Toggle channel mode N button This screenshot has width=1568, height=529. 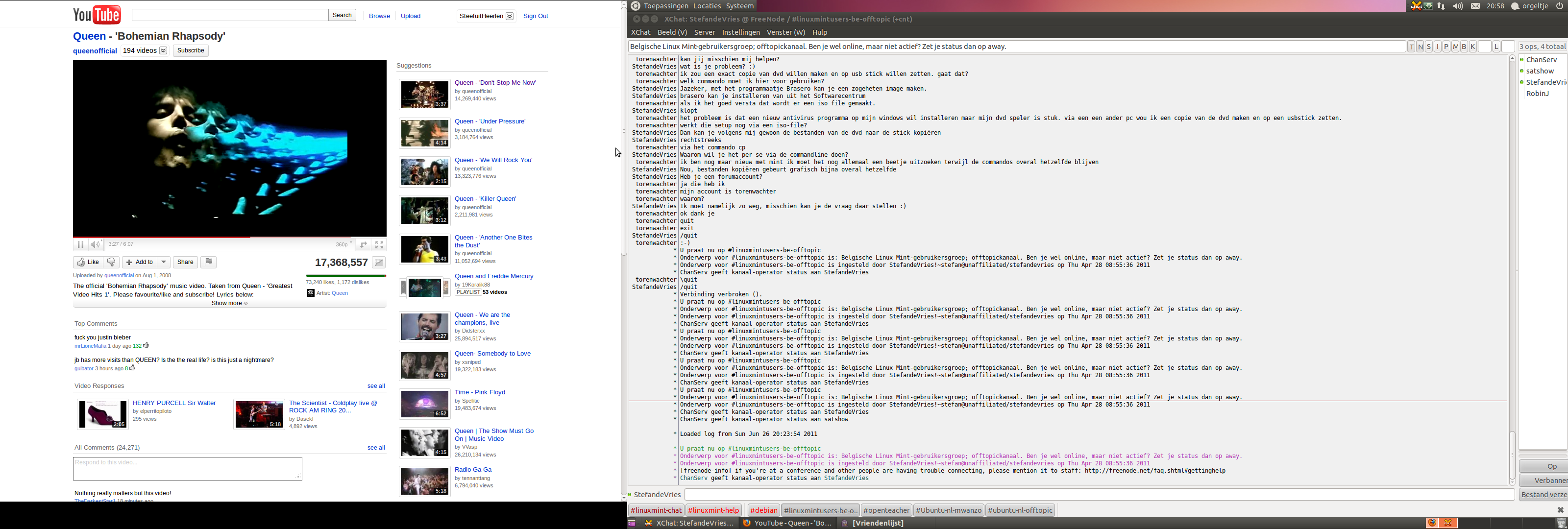click(1420, 47)
